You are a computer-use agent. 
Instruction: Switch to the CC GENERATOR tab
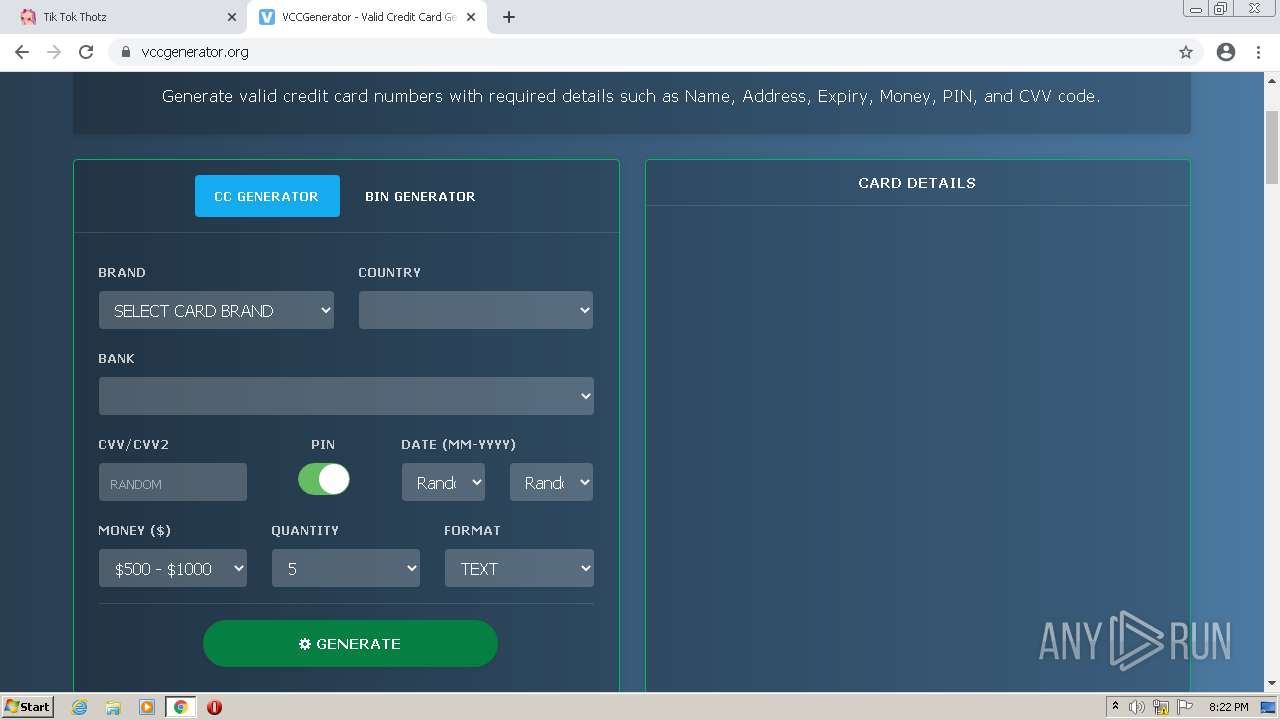coord(267,196)
